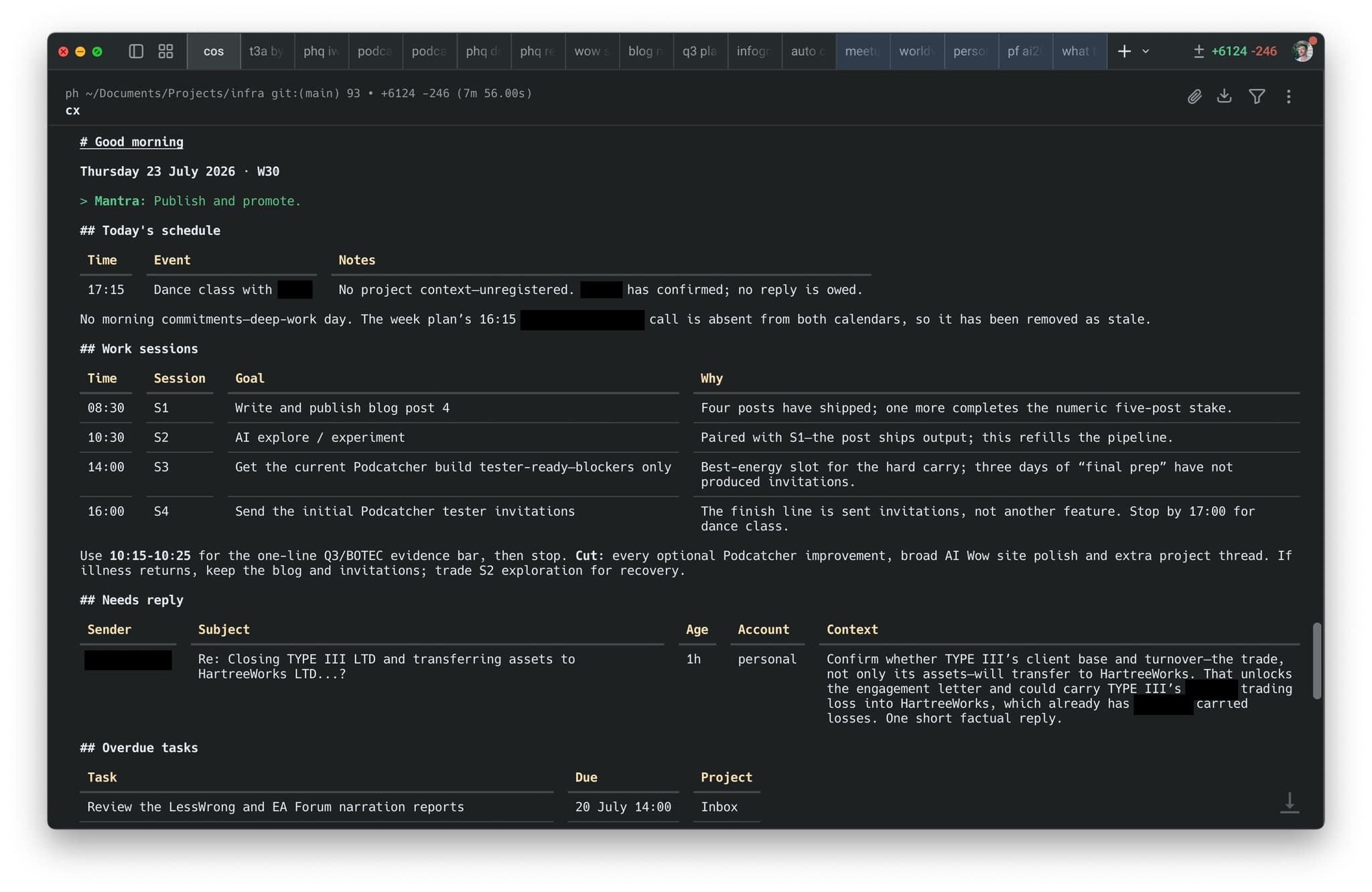Screen dimensions: 1372x892
Task: Switch to the phq re tab
Action: pyautogui.click(x=538, y=51)
